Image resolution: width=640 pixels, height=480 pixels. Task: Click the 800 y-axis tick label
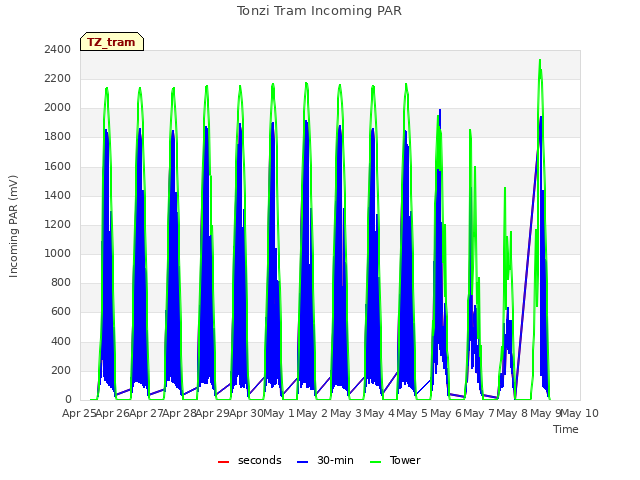pyautogui.click(x=61, y=282)
